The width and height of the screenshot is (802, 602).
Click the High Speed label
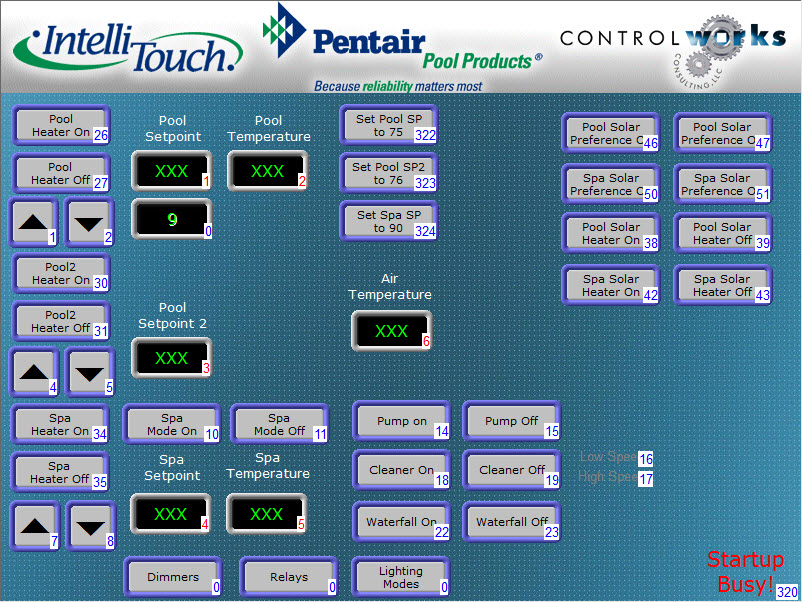pos(608,477)
